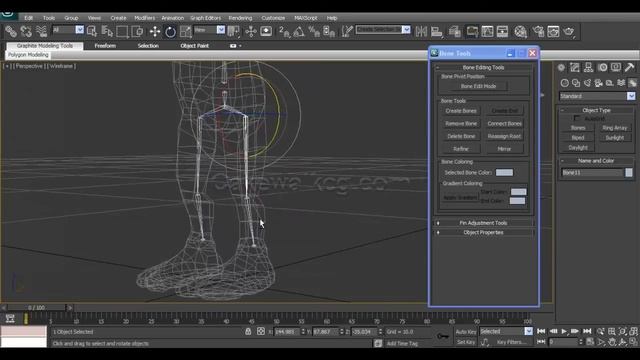Open the Display command panel tab
The width and height of the screenshot is (640, 360).
[x=616, y=67]
